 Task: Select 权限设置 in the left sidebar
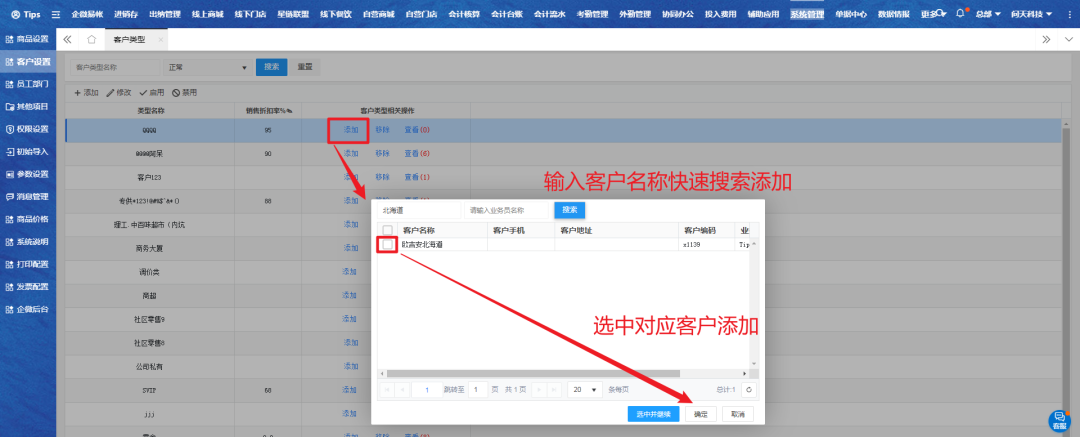(27, 129)
